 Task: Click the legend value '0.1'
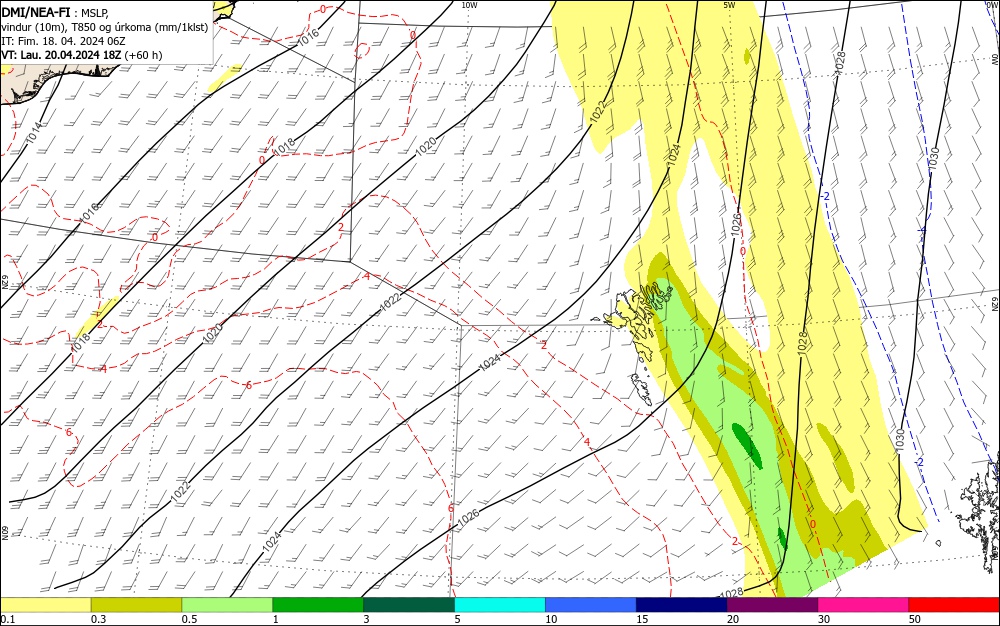click(x=8, y=619)
